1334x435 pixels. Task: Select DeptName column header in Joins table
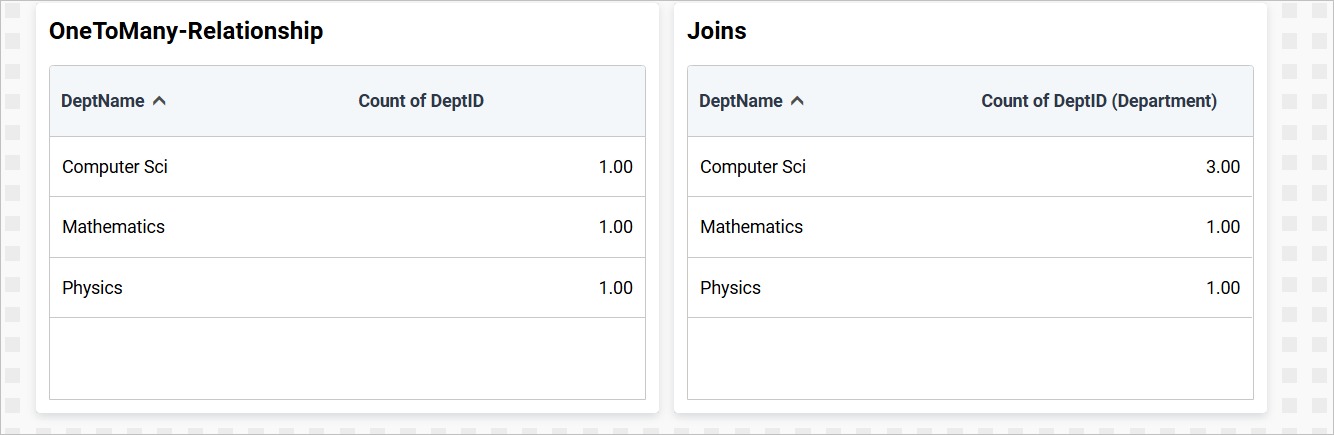point(741,101)
